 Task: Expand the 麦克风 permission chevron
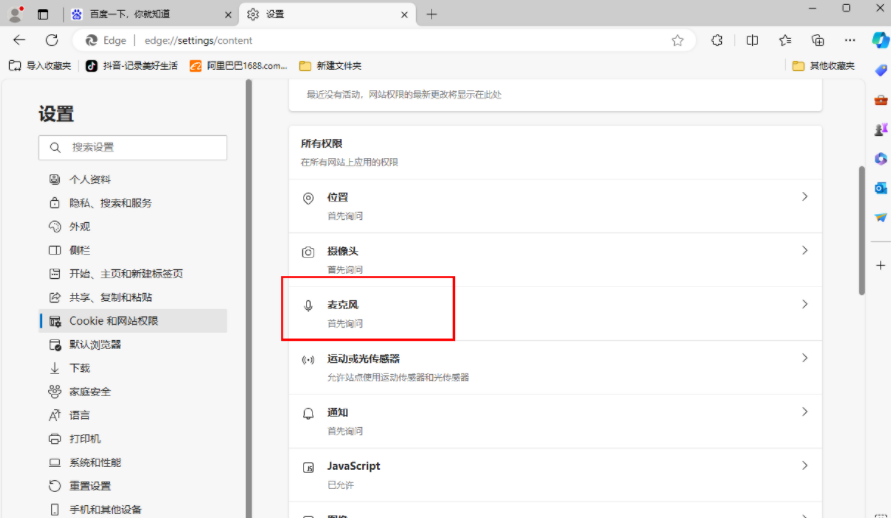coord(805,304)
